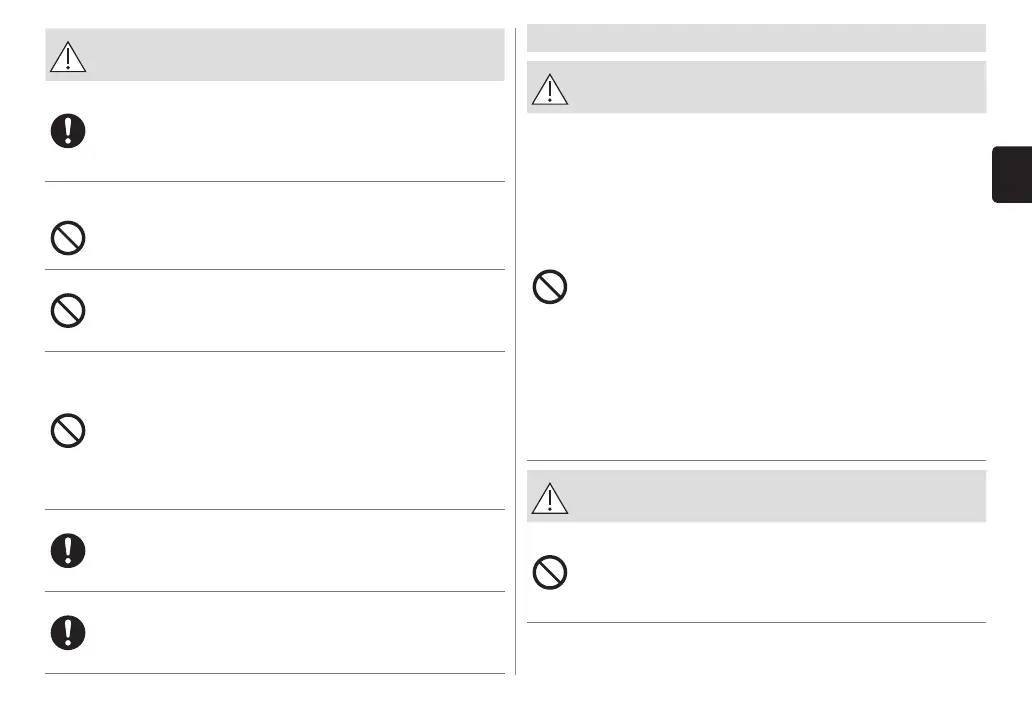
Task: Click the thin gray bar atop the right column
Action: [x=756, y=38]
